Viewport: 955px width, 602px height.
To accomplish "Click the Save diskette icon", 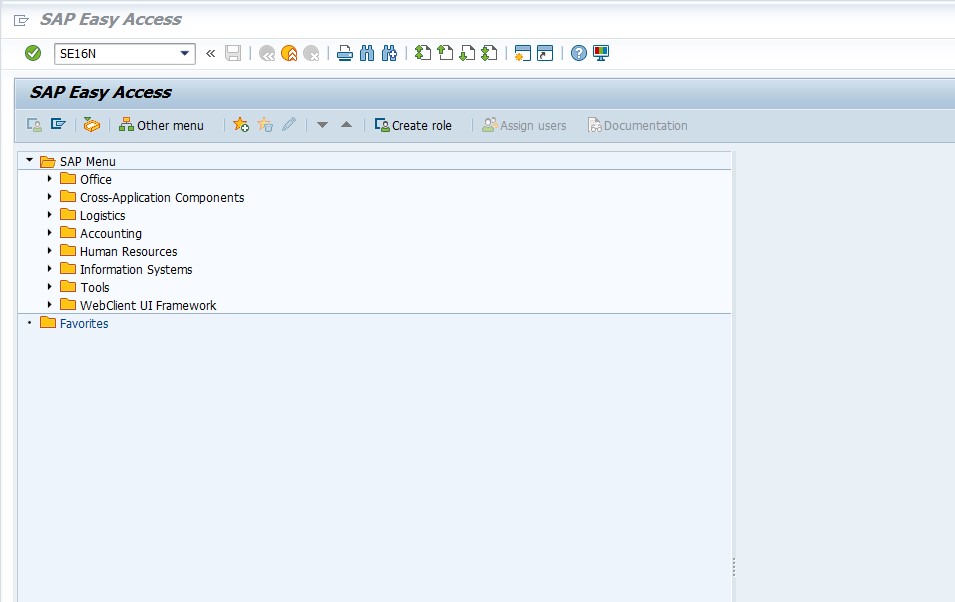I will 233,54.
